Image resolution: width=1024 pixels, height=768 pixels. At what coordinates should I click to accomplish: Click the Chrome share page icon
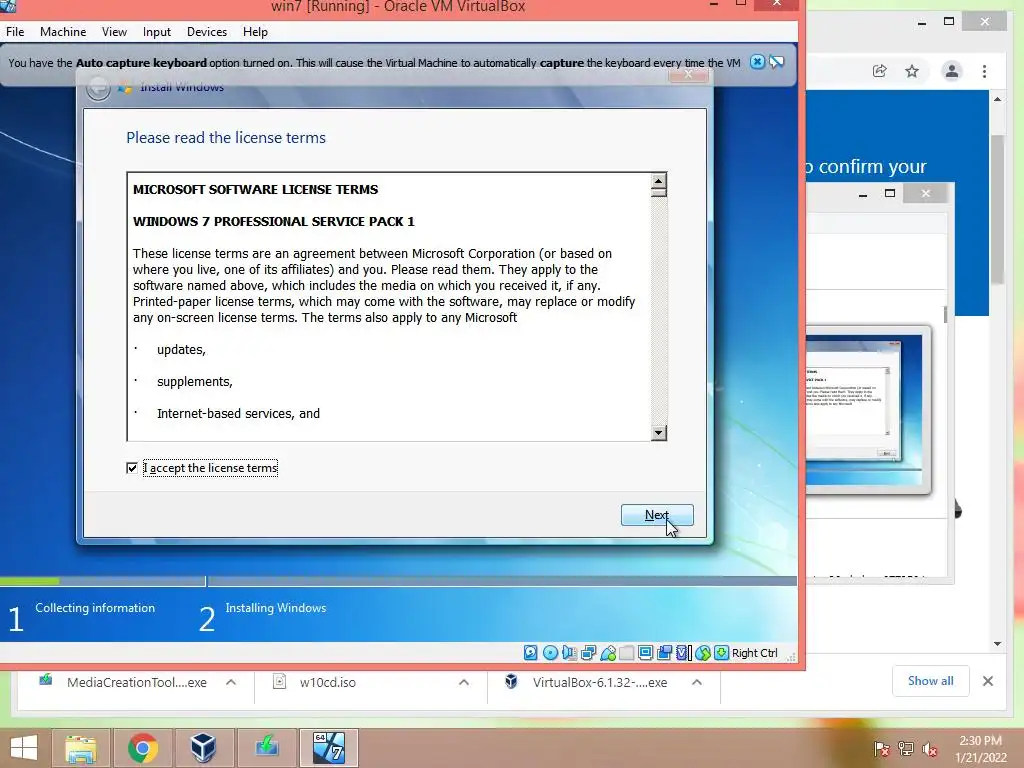pos(880,71)
